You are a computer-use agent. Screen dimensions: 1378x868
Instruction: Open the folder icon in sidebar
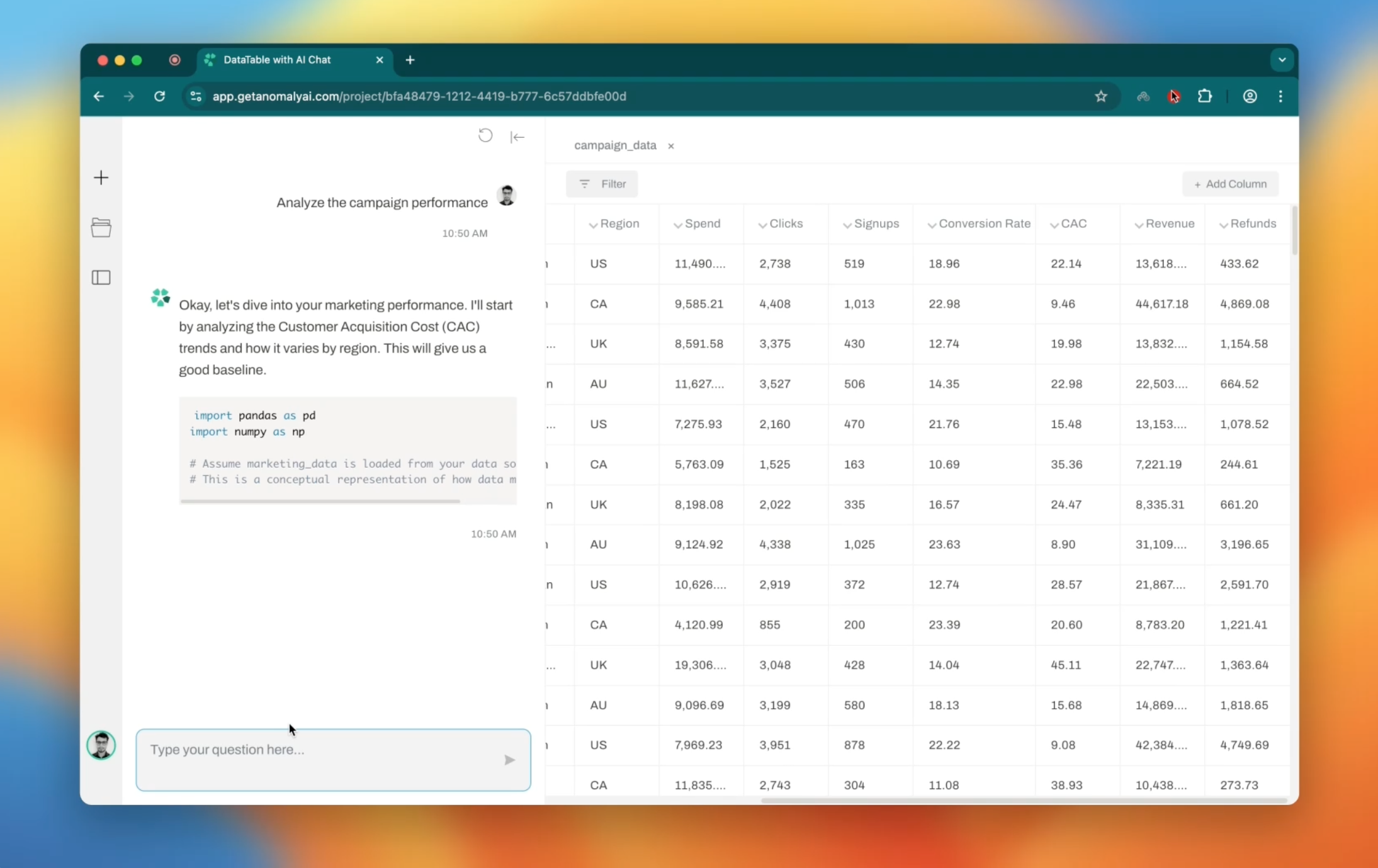pyautogui.click(x=101, y=227)
